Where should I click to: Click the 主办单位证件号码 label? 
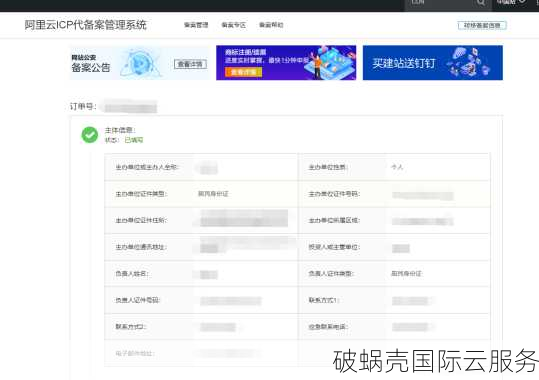334,194
